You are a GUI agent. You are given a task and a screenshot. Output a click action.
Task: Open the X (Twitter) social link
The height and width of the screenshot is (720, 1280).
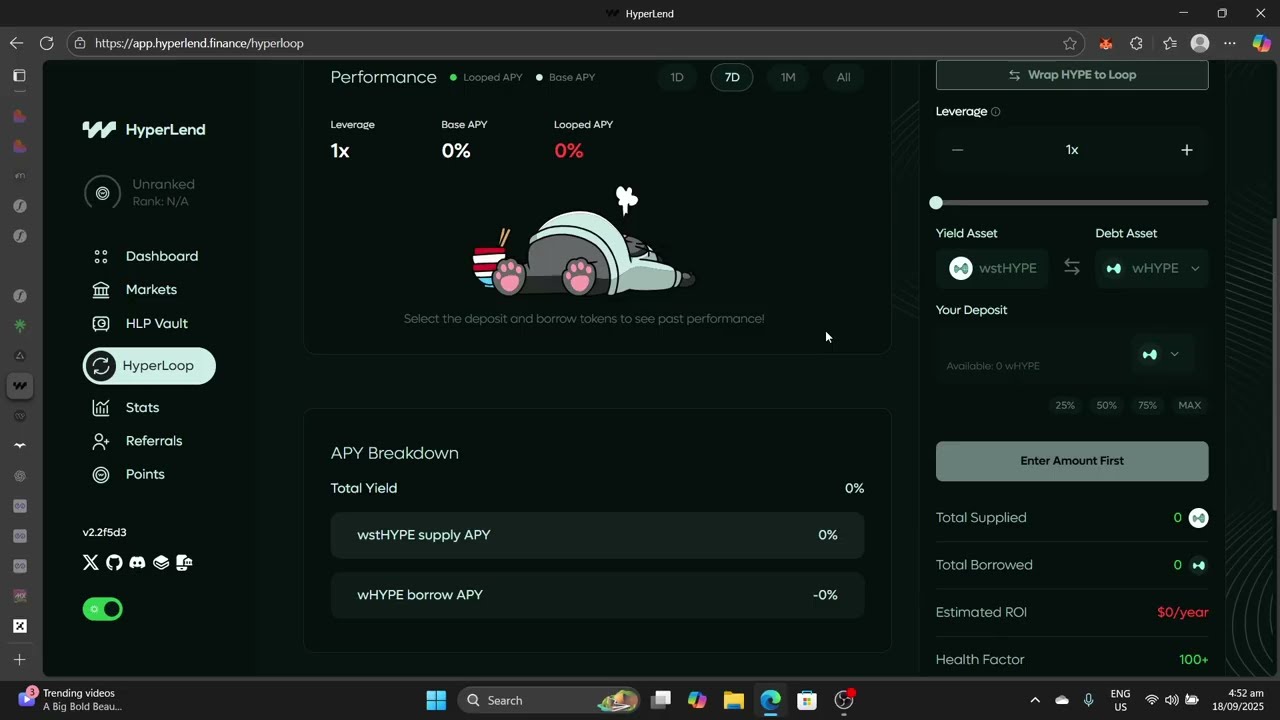click(x=91, y=562)
